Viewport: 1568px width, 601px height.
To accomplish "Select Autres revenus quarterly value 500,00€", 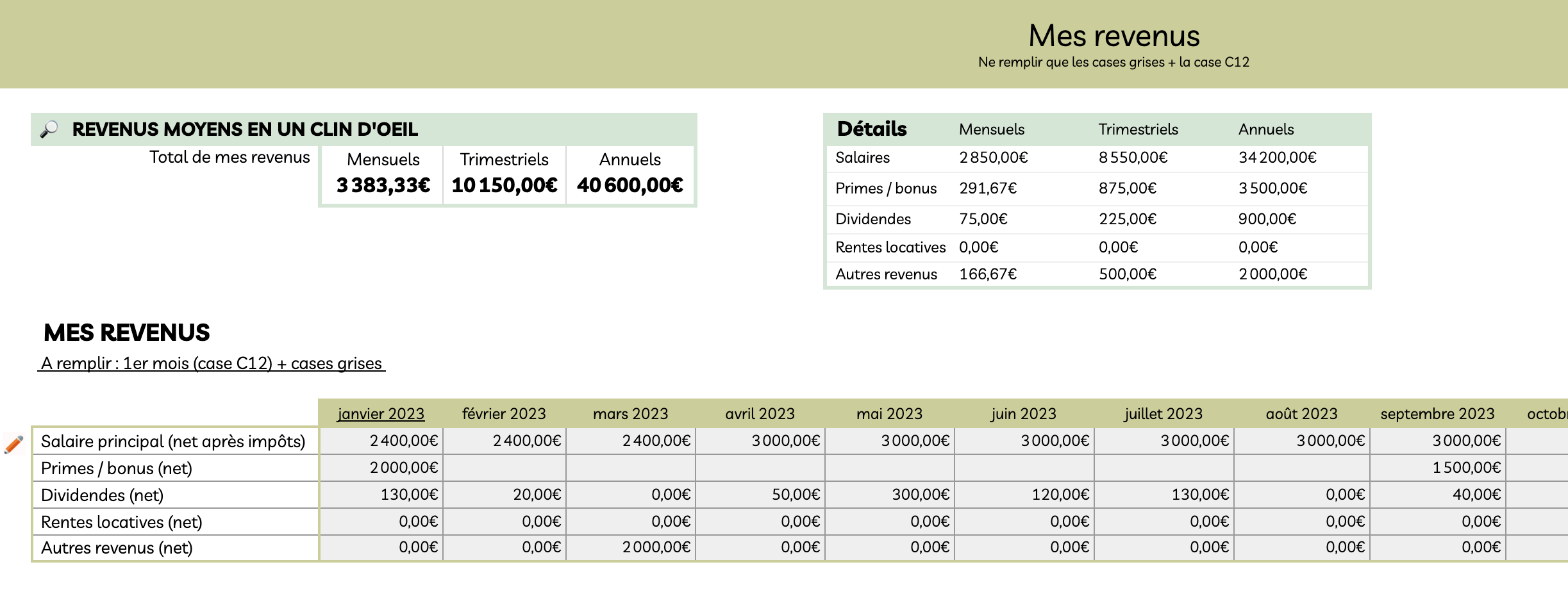I will coord(1128,274).
